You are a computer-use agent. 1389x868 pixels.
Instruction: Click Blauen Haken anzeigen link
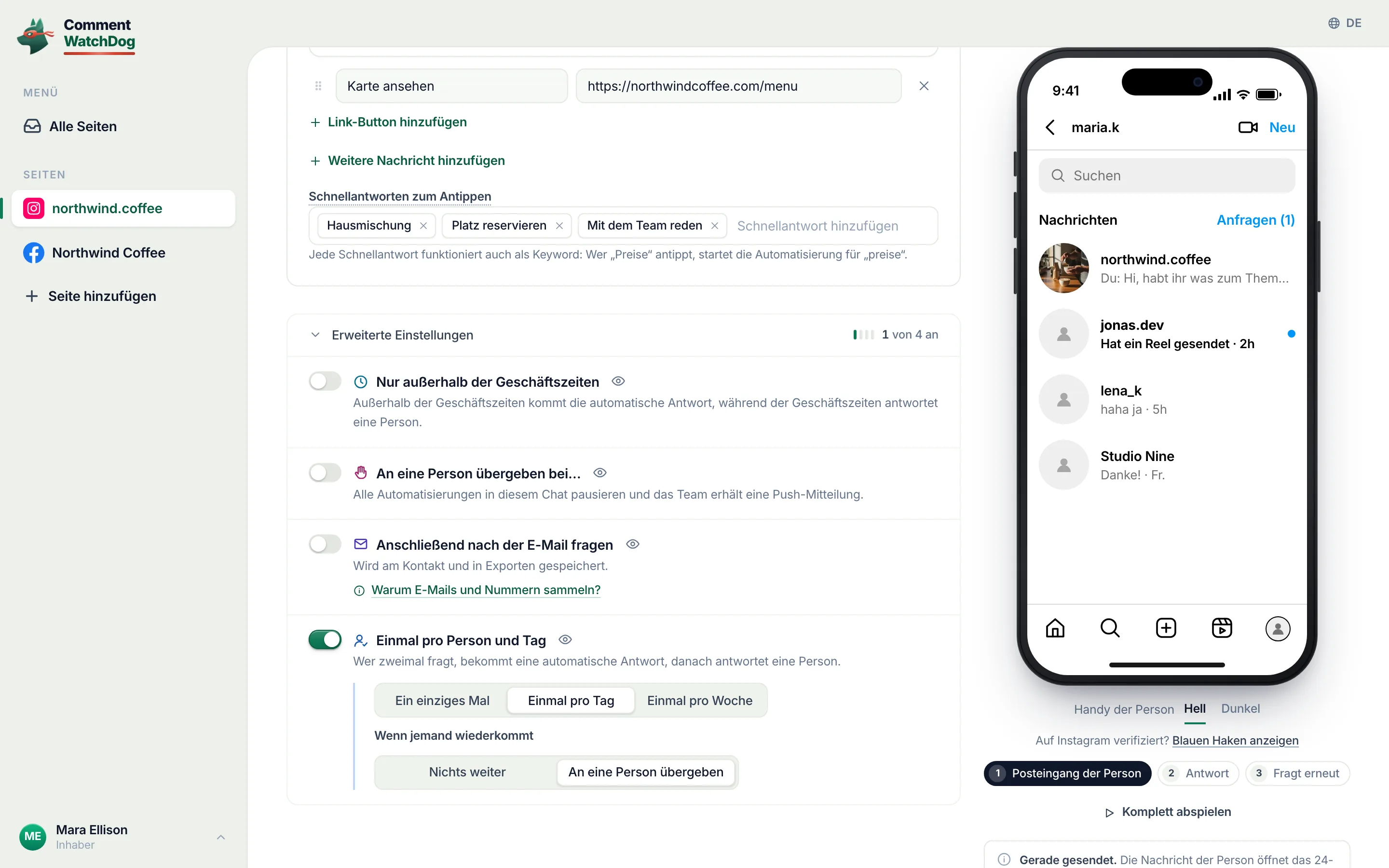(x=1235, y=741)
